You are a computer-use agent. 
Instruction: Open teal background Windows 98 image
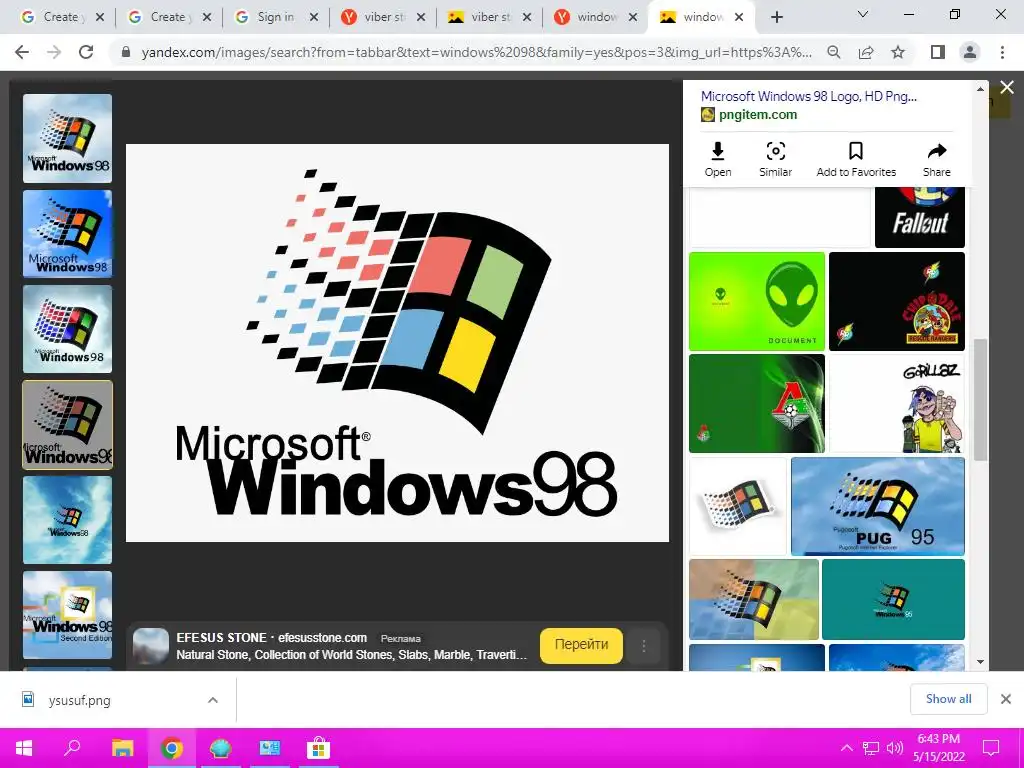(893, 600)
